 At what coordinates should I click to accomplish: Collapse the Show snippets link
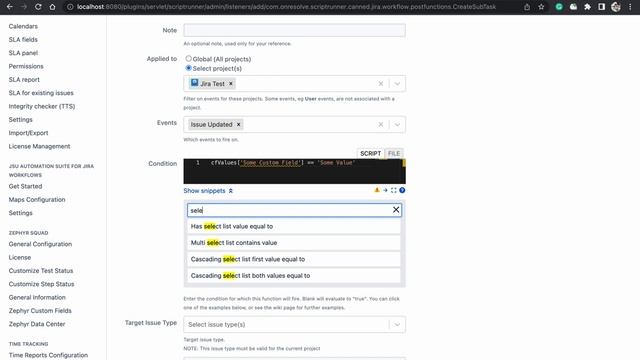pos(208,191)
